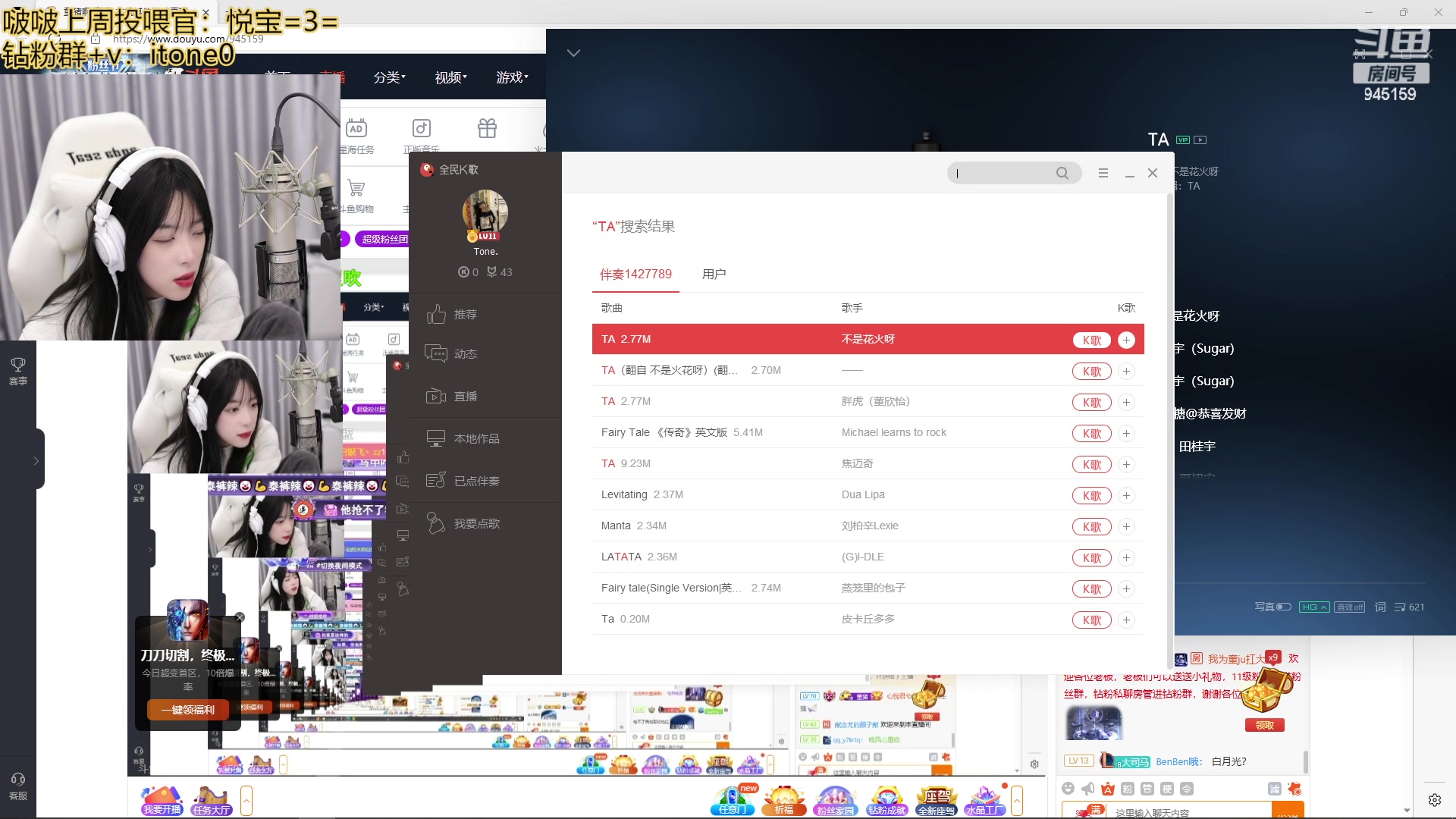Open the 钻粉成就 activity icon

coord(886,800)
